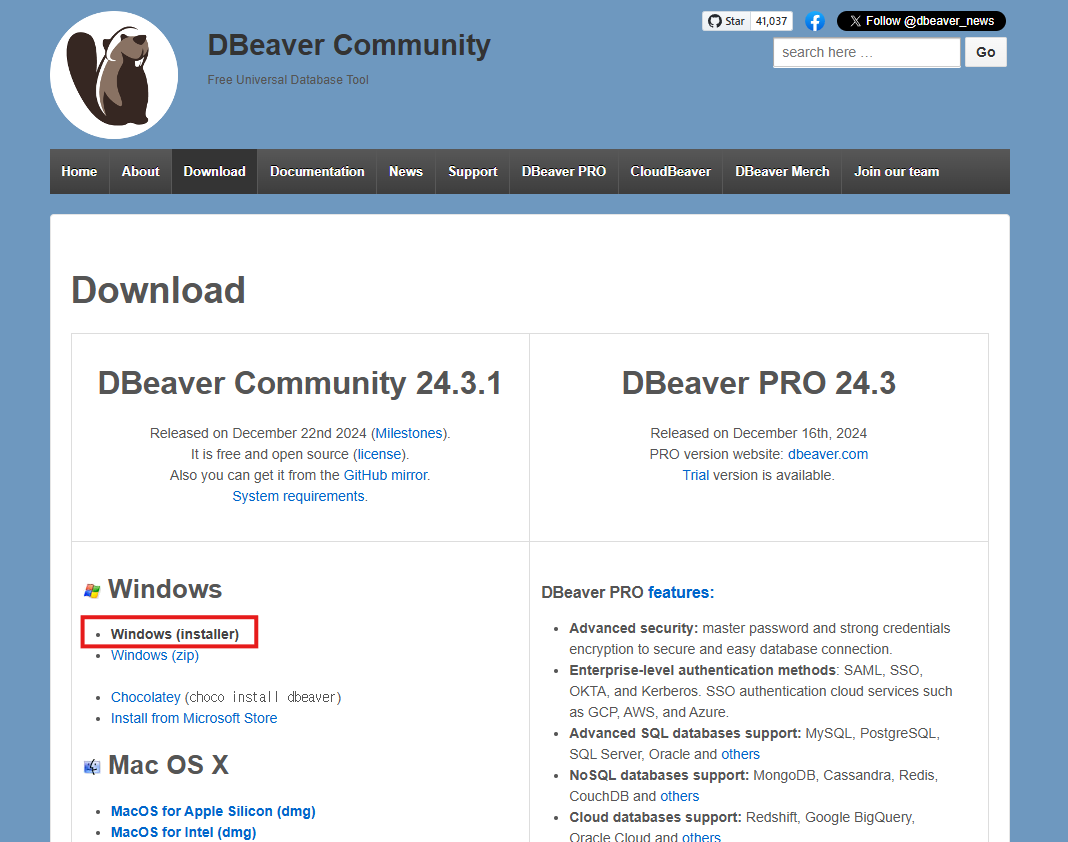The image size is (1068, 842).
Task: Open the GitHub mirror link
Action: pos(386,475)
